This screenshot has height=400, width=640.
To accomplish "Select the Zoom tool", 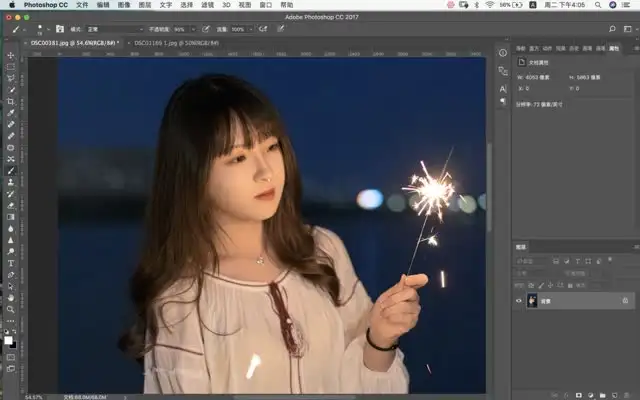I will point(11,309).
